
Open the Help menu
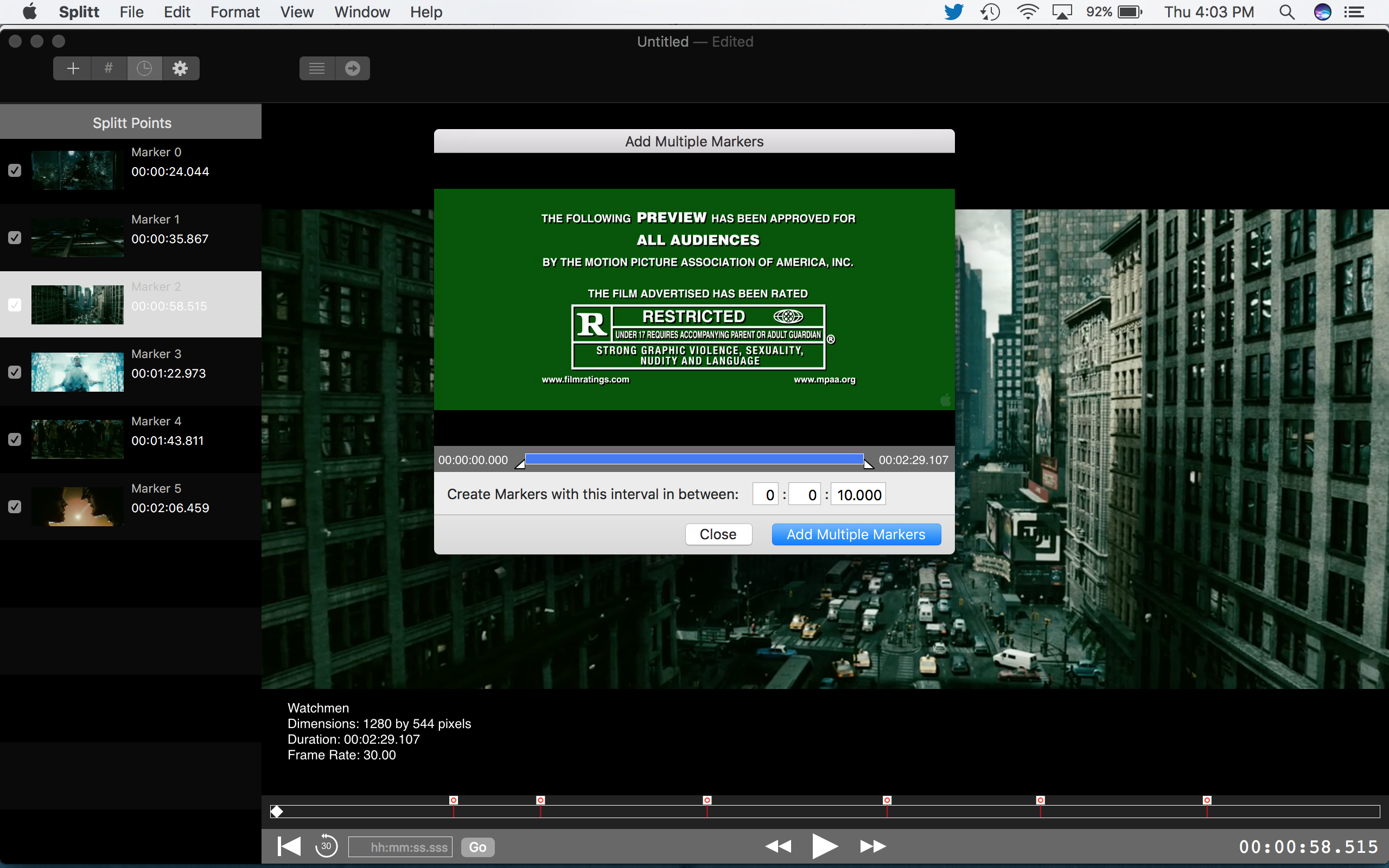[426, 12]
